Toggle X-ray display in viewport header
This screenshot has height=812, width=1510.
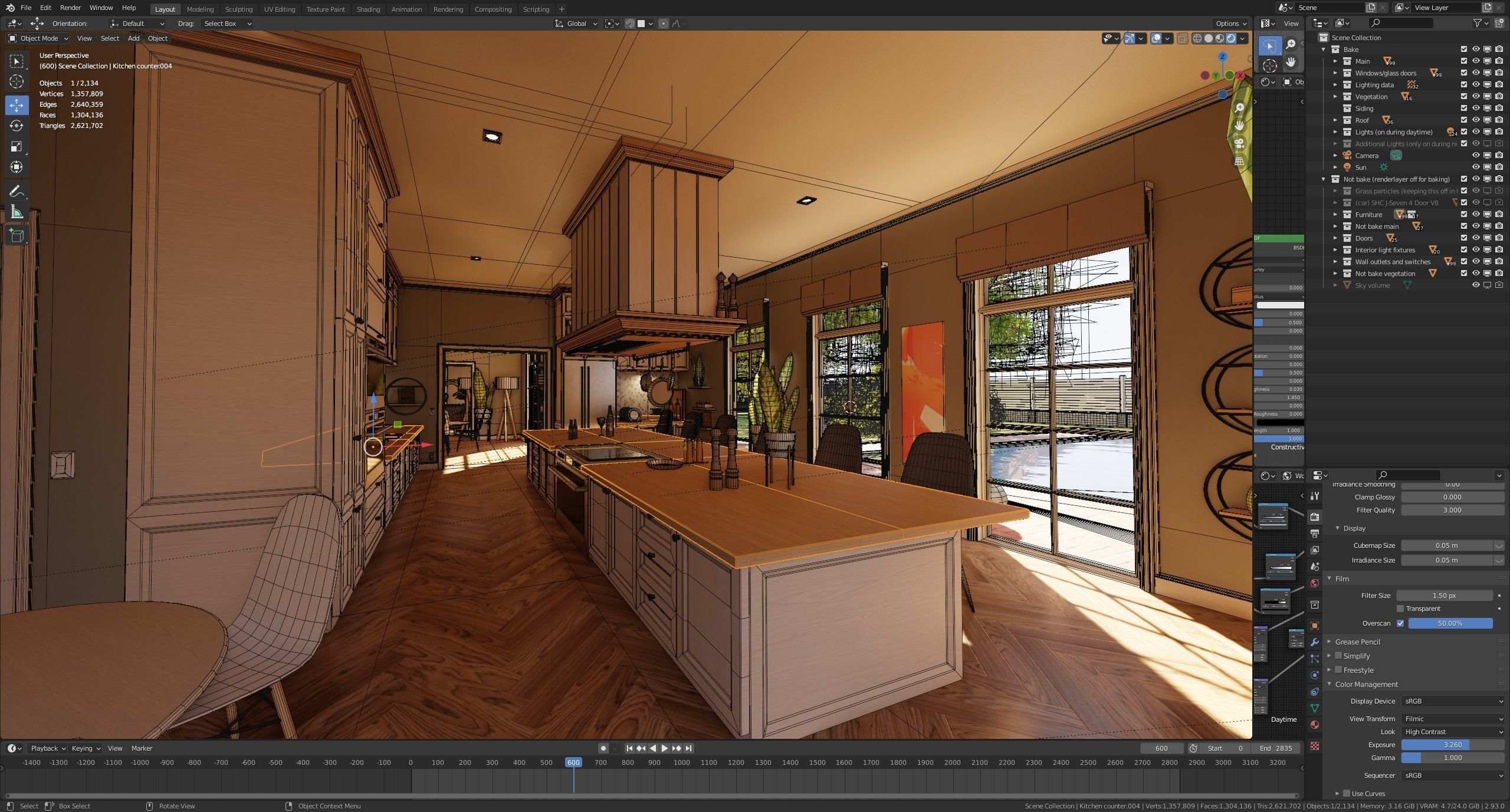click(x=1182, y=38)
